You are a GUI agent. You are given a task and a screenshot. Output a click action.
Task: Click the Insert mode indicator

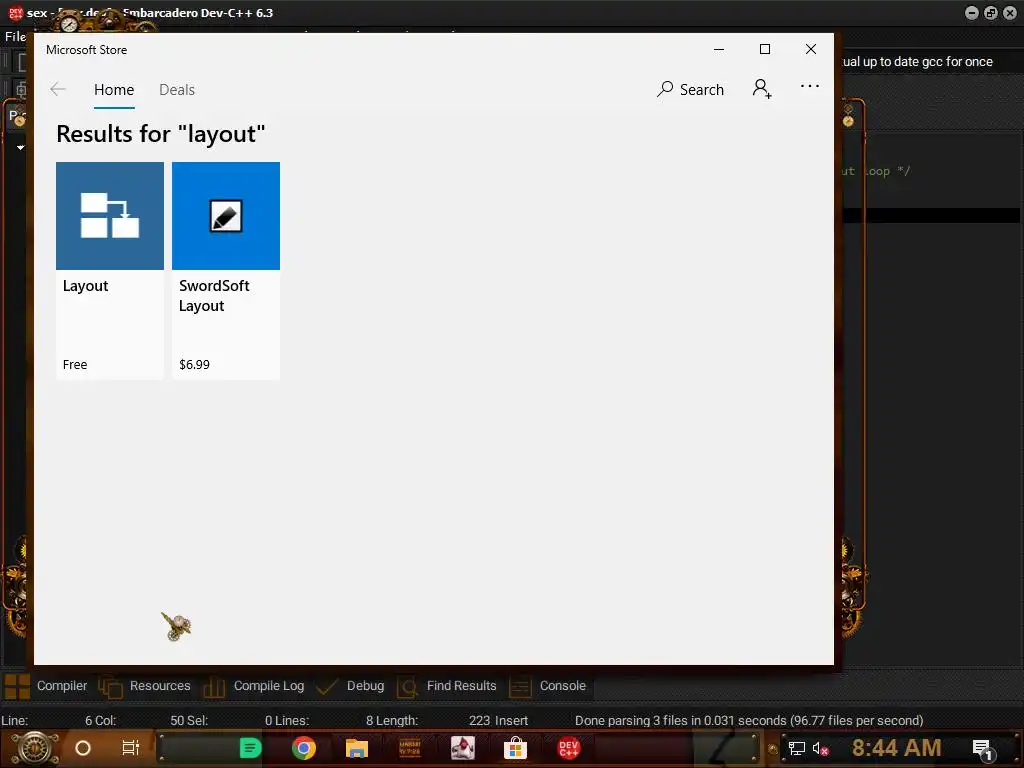[x=511, y=720]
